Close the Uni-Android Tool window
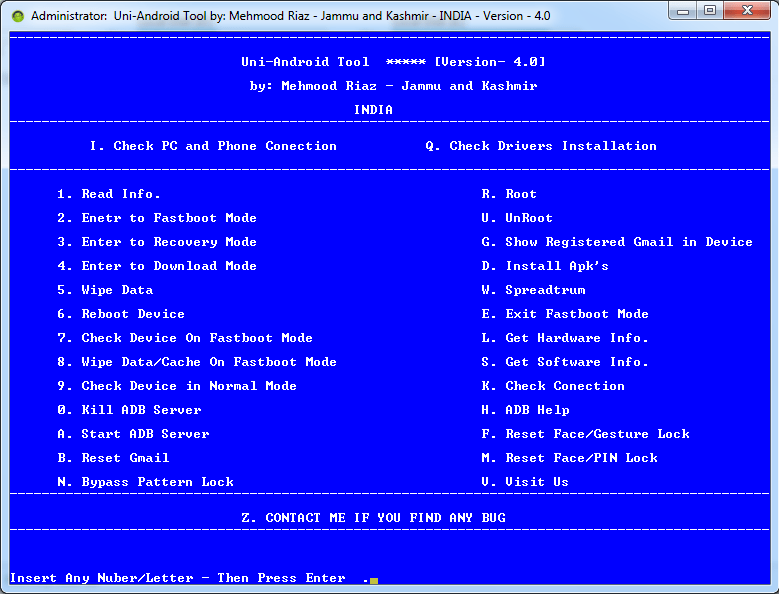 tap(747, 10)
